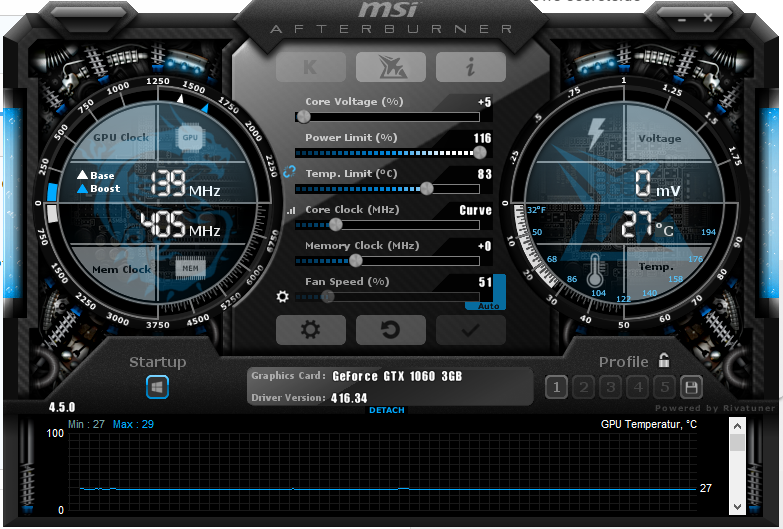783x529 pixels.
Task: Select profile slot 3
Action: click(611, 387)
